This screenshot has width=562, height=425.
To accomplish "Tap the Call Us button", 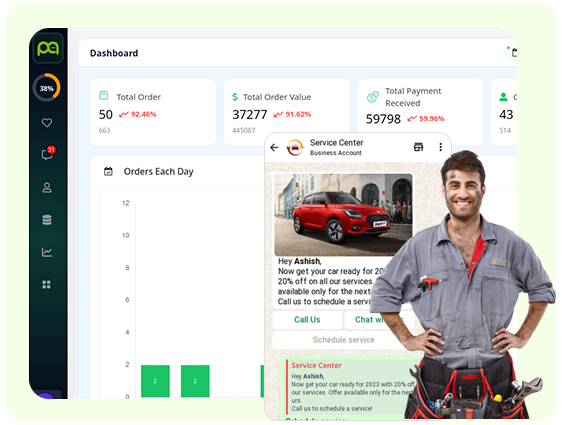I will [x=307, y=320].
